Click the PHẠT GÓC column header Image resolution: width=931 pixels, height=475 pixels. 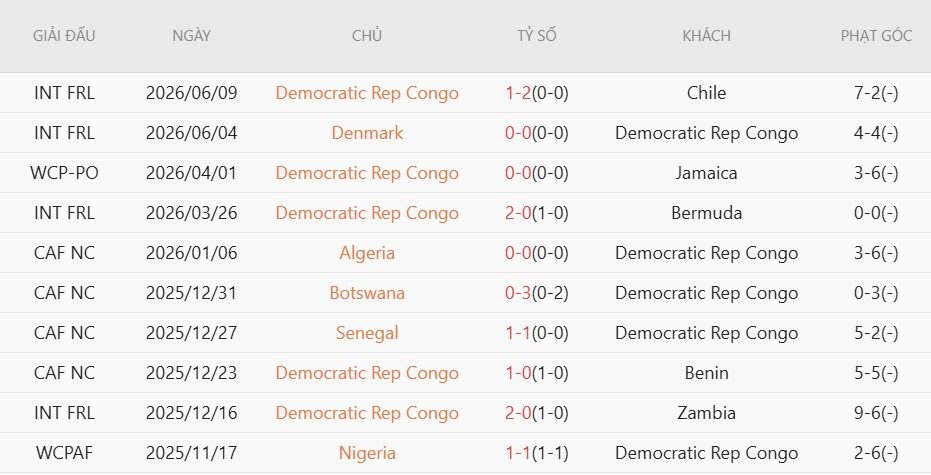point(876,36)
